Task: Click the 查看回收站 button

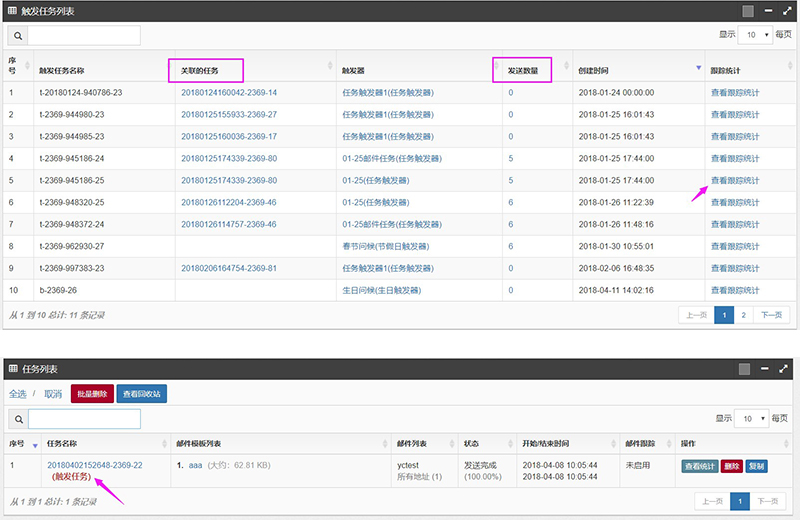Action: point(141,394)
